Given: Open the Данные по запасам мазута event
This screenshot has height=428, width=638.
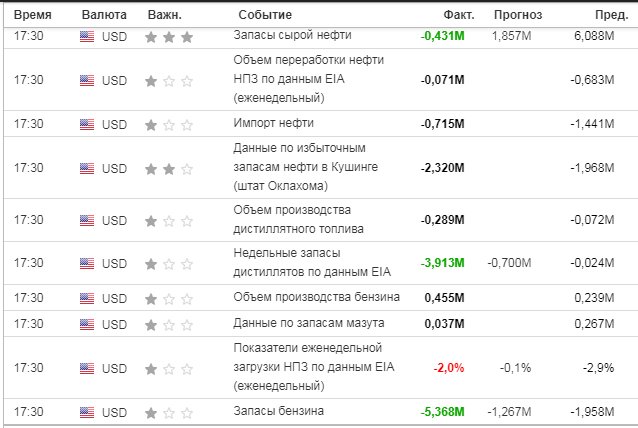Looking at the screenshot, I should (308, 323).
